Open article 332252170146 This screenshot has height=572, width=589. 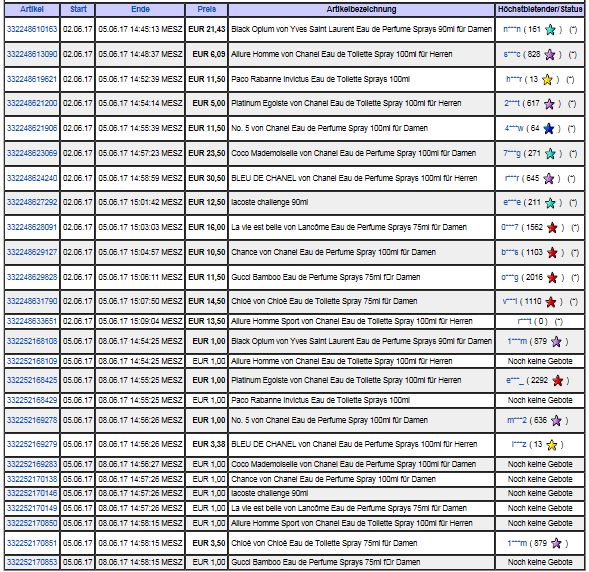[32, 493]
